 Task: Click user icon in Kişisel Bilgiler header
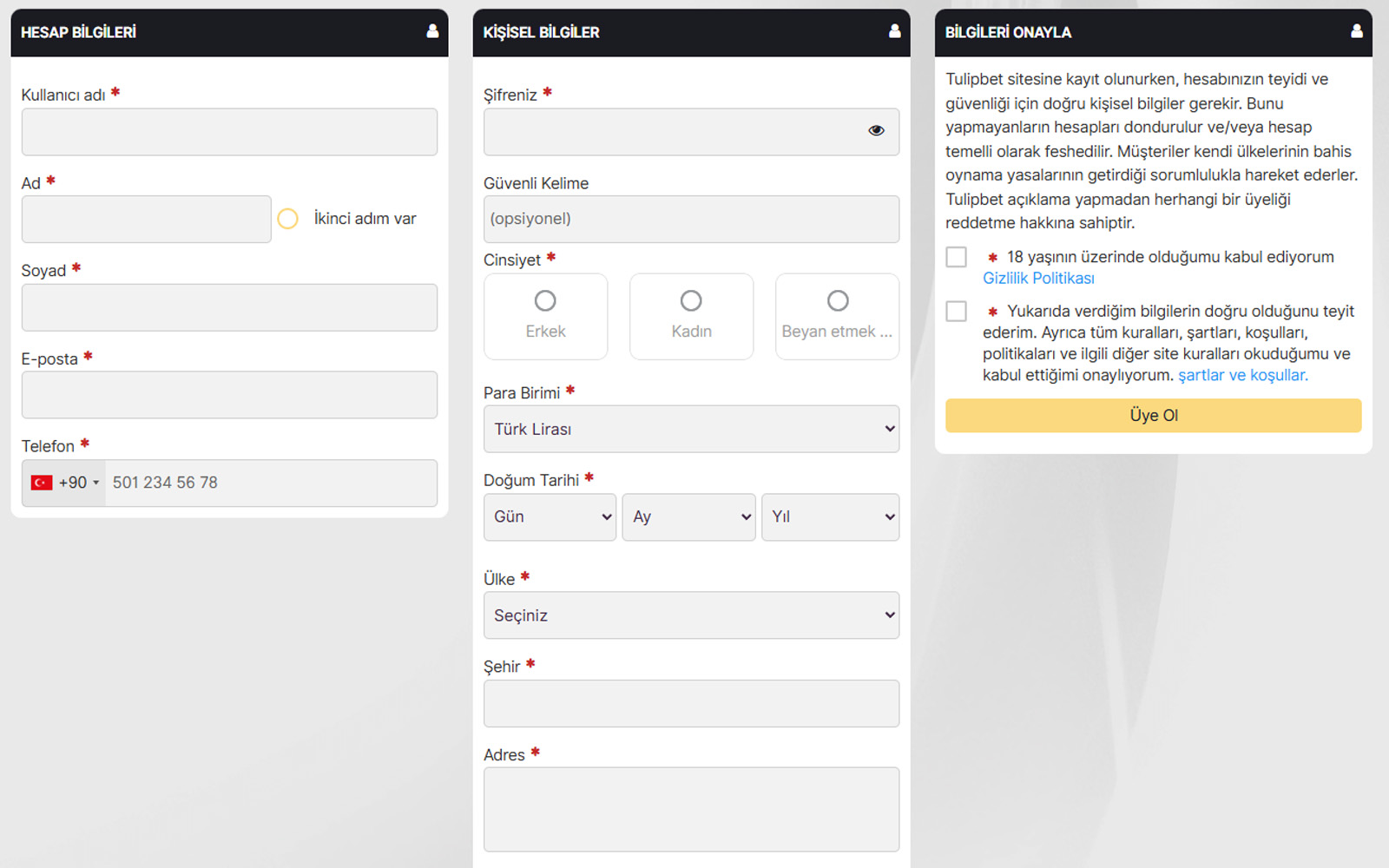pyautogui.click(x=894, y=31)
